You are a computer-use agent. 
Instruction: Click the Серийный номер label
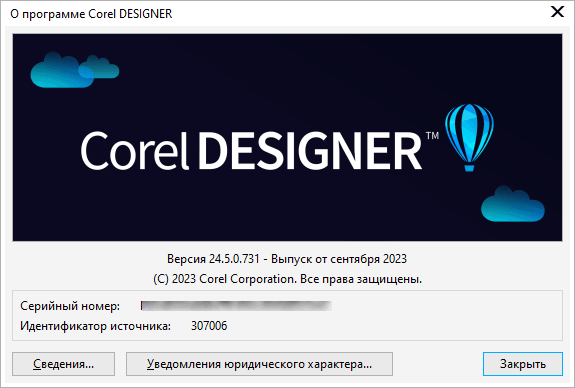coord(70,306)
